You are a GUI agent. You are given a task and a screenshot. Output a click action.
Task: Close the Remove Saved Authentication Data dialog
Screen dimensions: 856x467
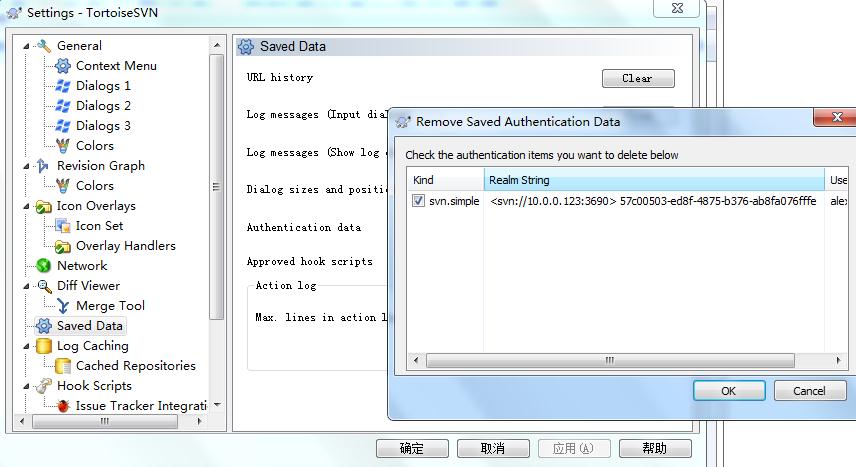click(x=836, y=116)
